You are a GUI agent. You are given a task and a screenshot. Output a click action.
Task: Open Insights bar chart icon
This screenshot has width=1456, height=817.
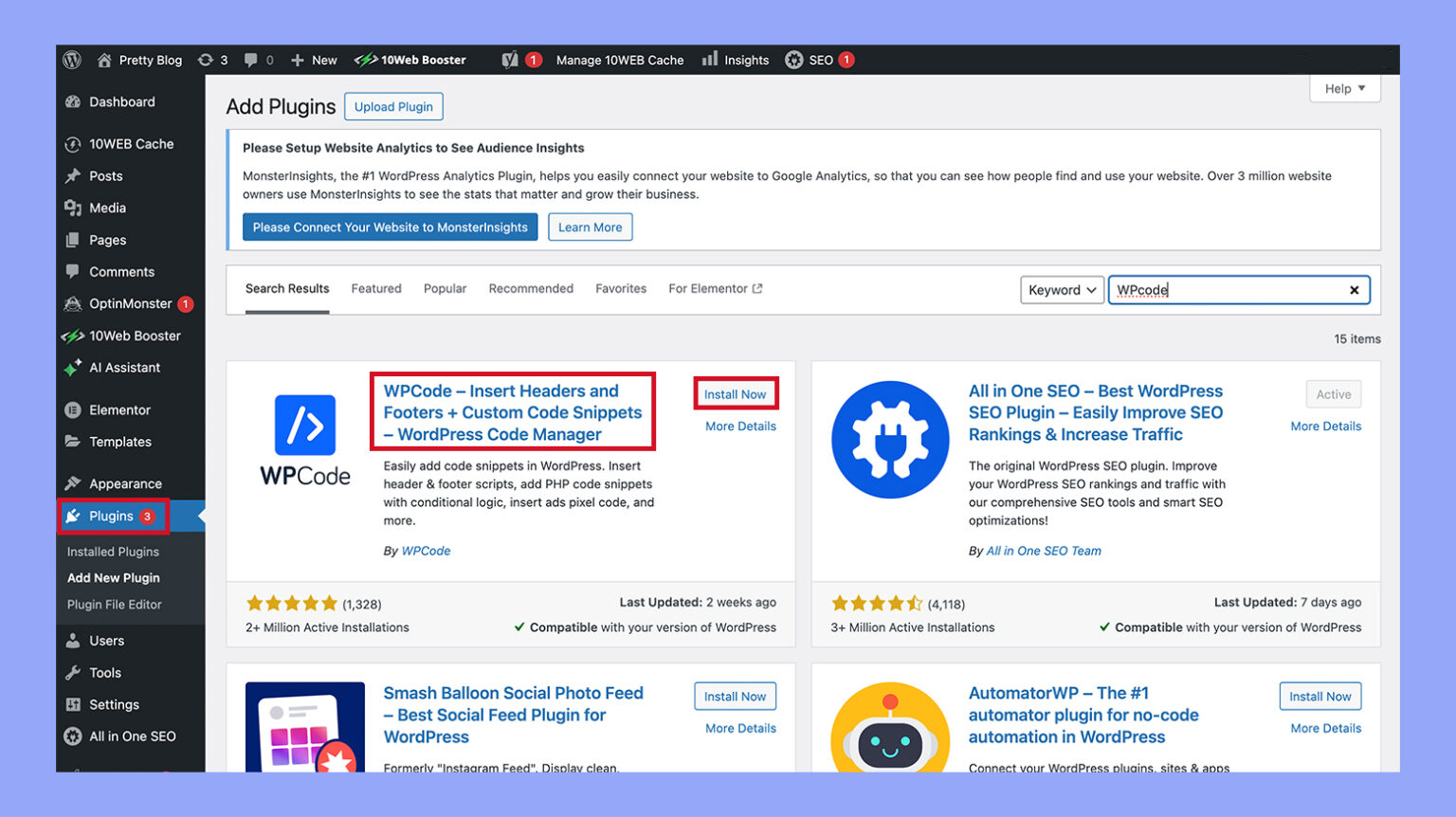click(x=710, y=60)
